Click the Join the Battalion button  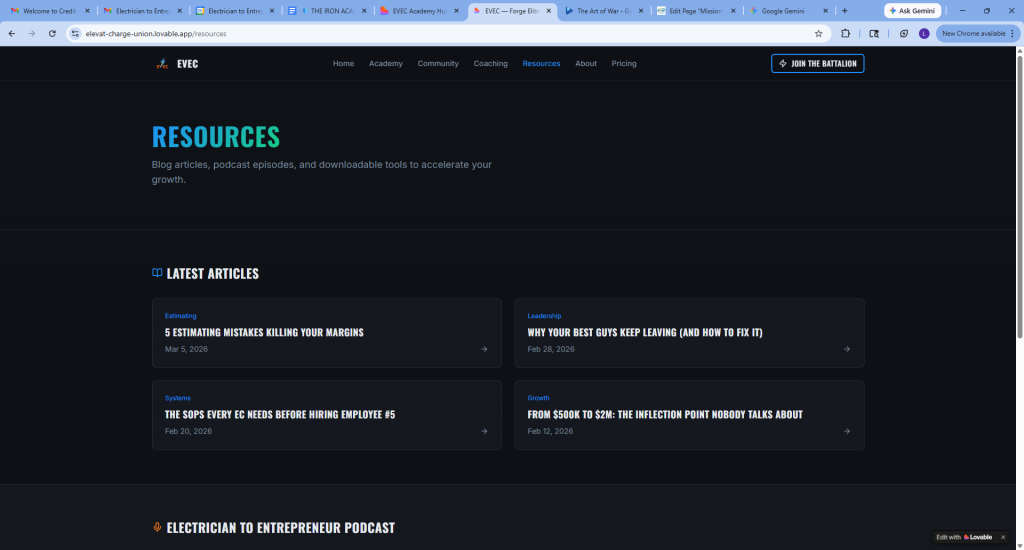pos(817,63)
